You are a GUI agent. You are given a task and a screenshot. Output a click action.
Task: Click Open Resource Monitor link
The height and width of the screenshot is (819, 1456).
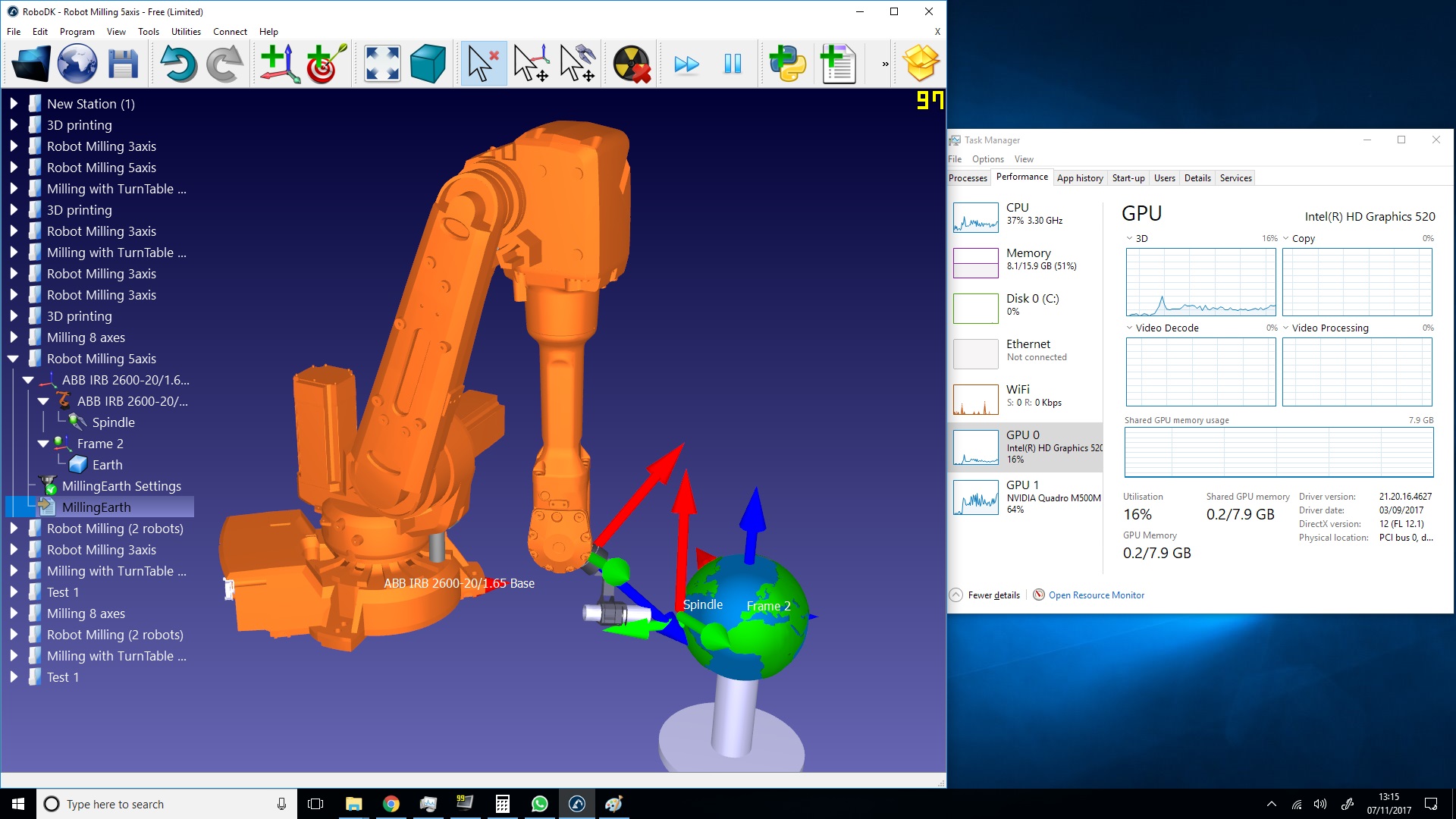(1096, 595)
